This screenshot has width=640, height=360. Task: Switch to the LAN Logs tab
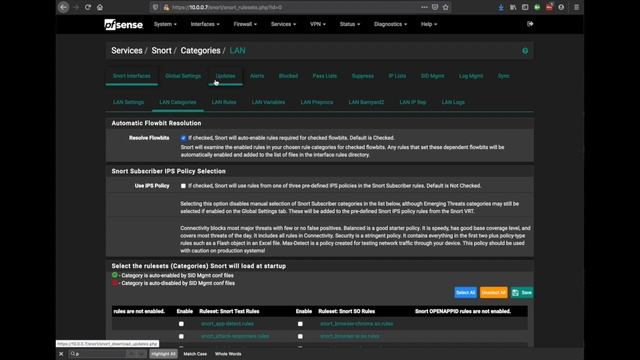[x=453, y=102]
